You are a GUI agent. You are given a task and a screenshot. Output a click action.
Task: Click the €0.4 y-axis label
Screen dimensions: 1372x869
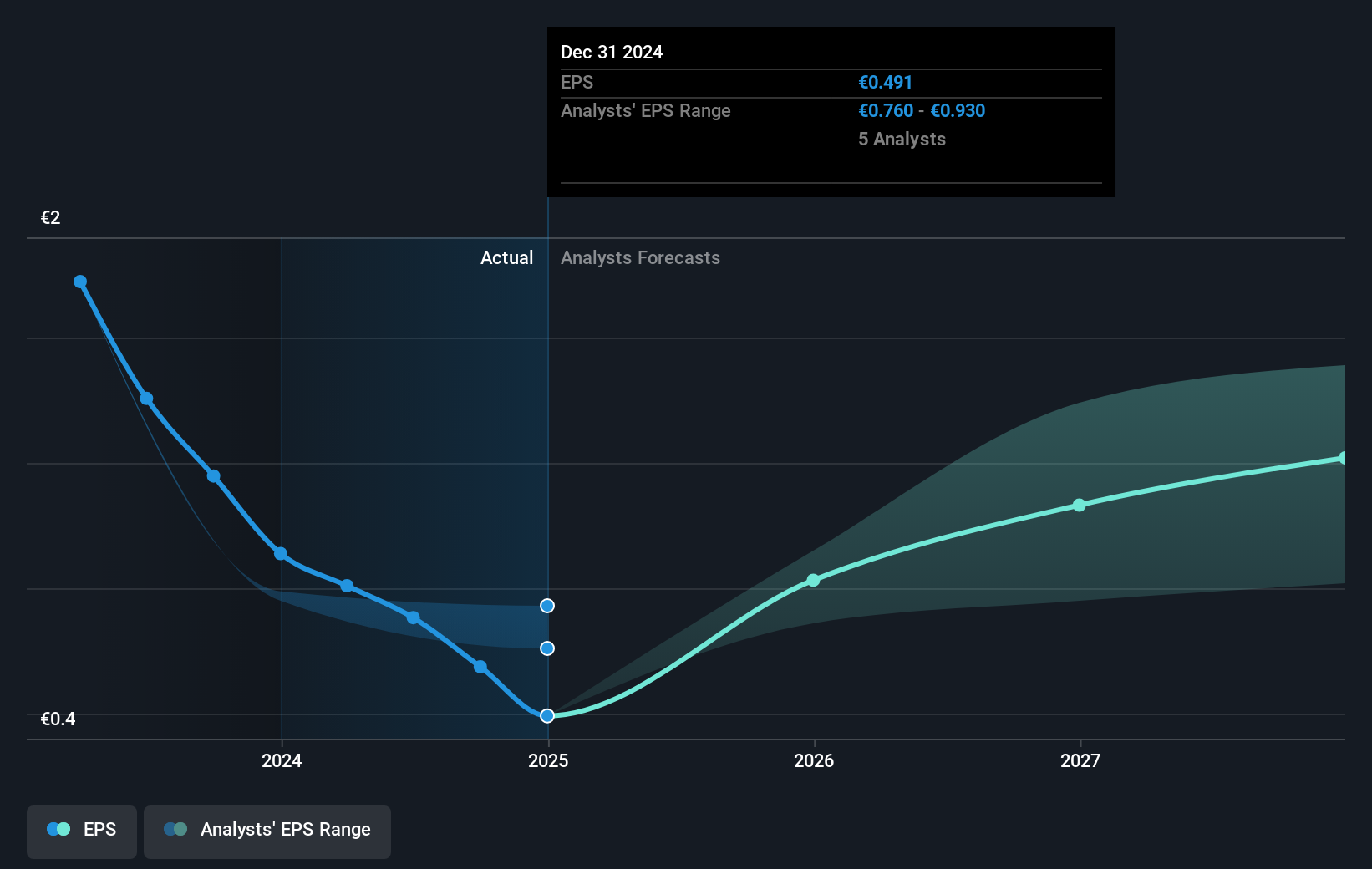[x=58, y=719]
